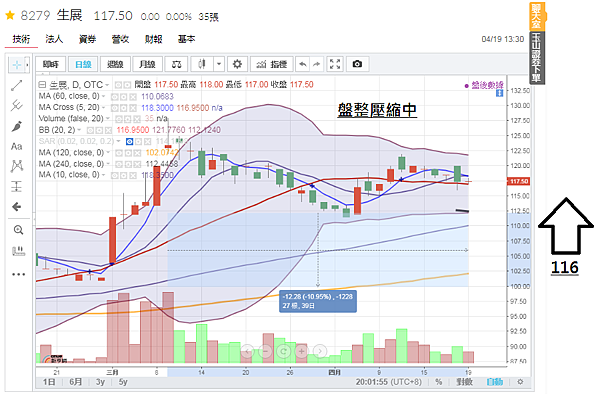Click the 20:01:55 (UTC+8) timezone clock
Image resolution: width=600 pixels, height=400 pixels.
point(388,382)
